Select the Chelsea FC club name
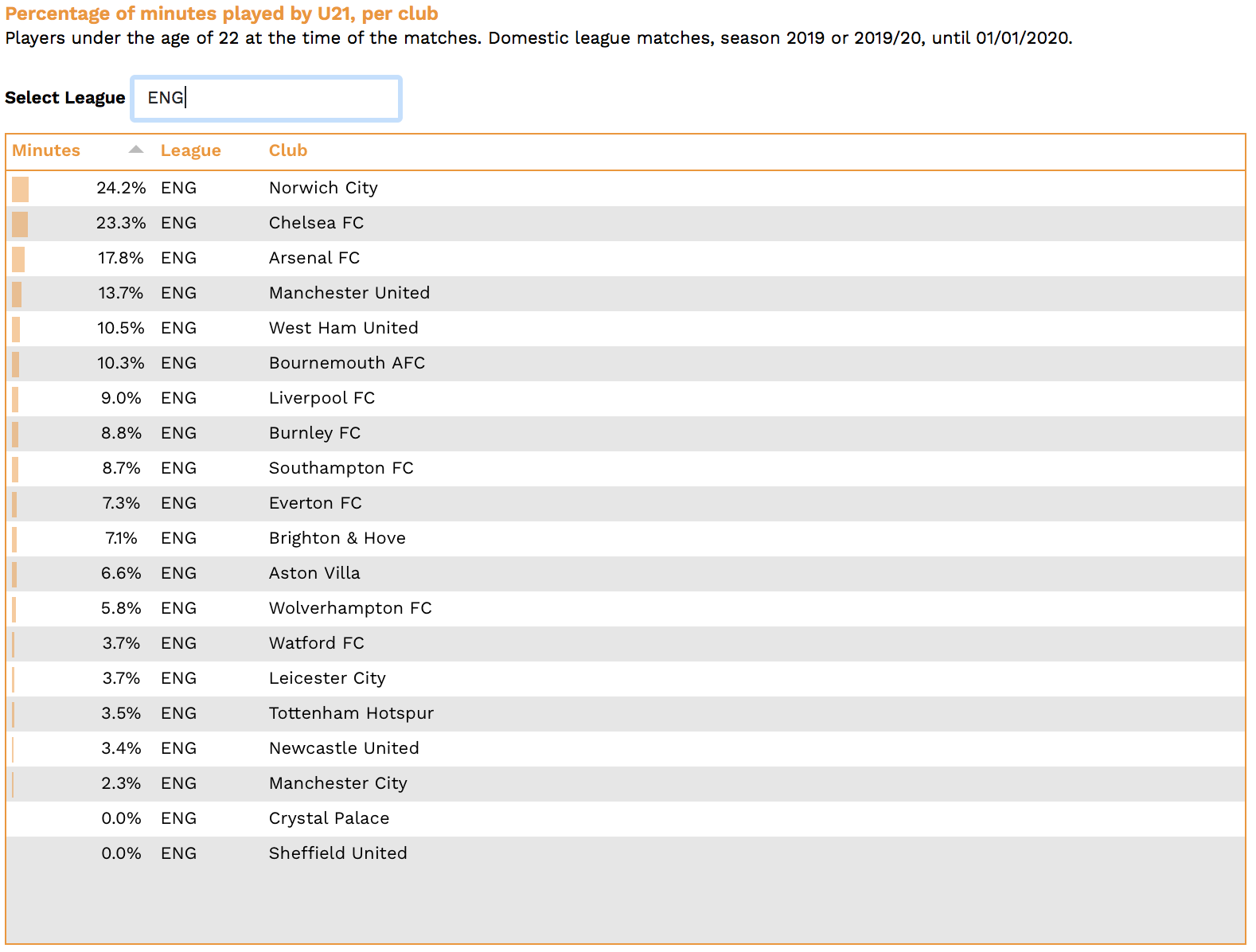1256x952 pixels. (x=316, y=223)
